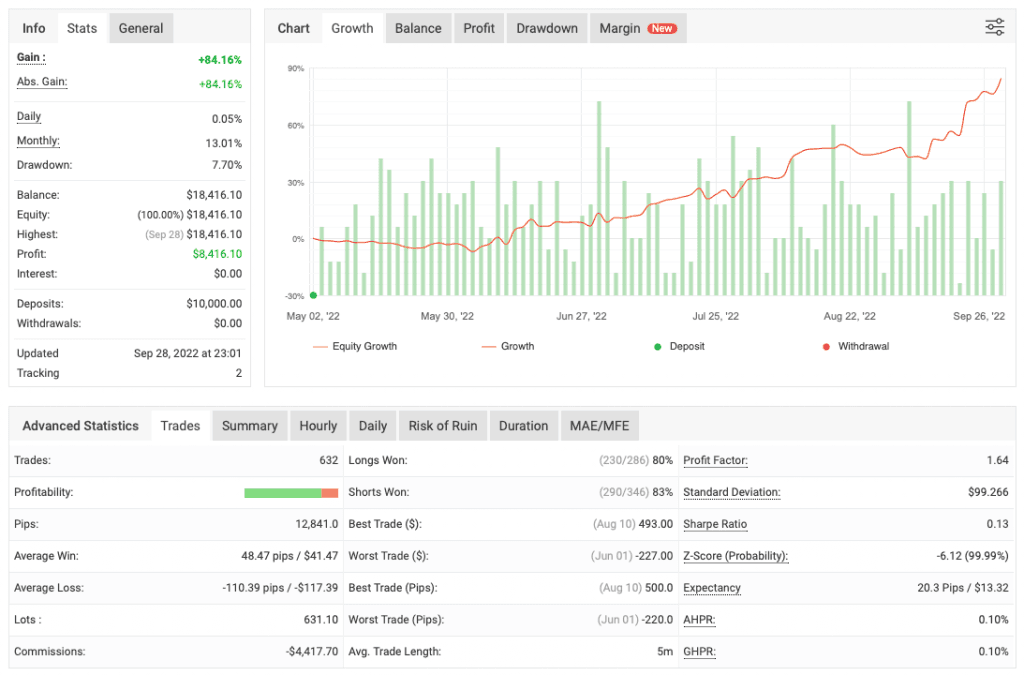Switch to the Info tab
Viewport: 1024px width, 675px height.
click(x=33, y=27)
